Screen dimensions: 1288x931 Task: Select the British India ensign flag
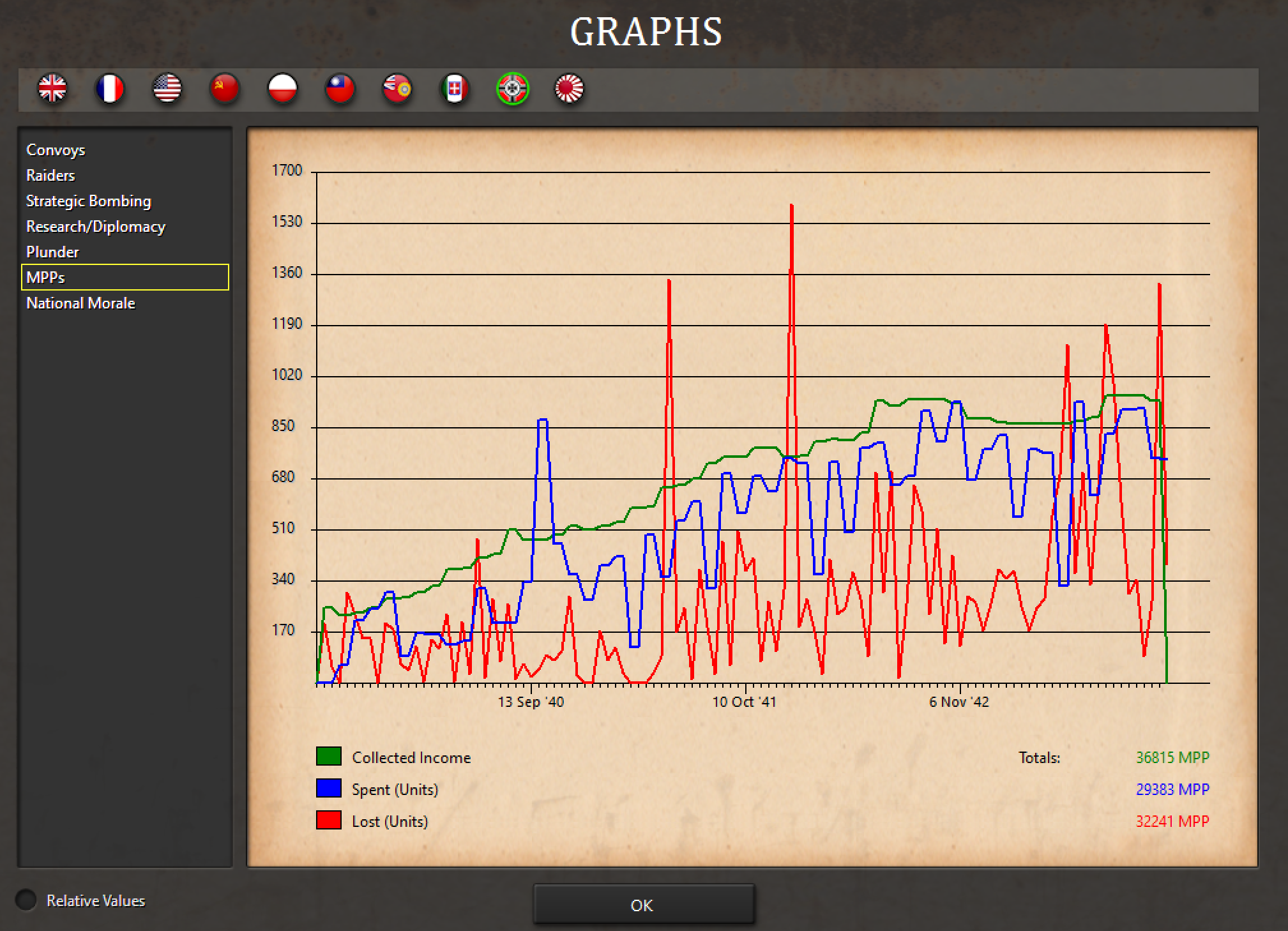coord(397,89)
